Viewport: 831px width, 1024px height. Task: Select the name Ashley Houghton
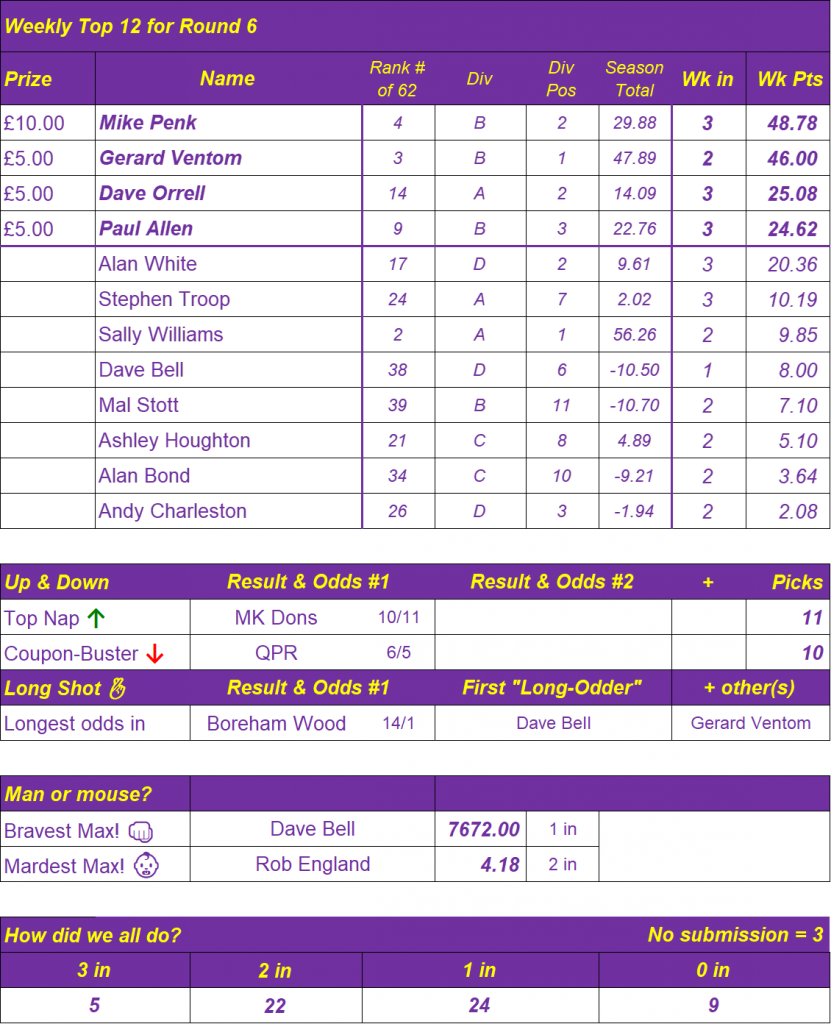pos(174,440)
